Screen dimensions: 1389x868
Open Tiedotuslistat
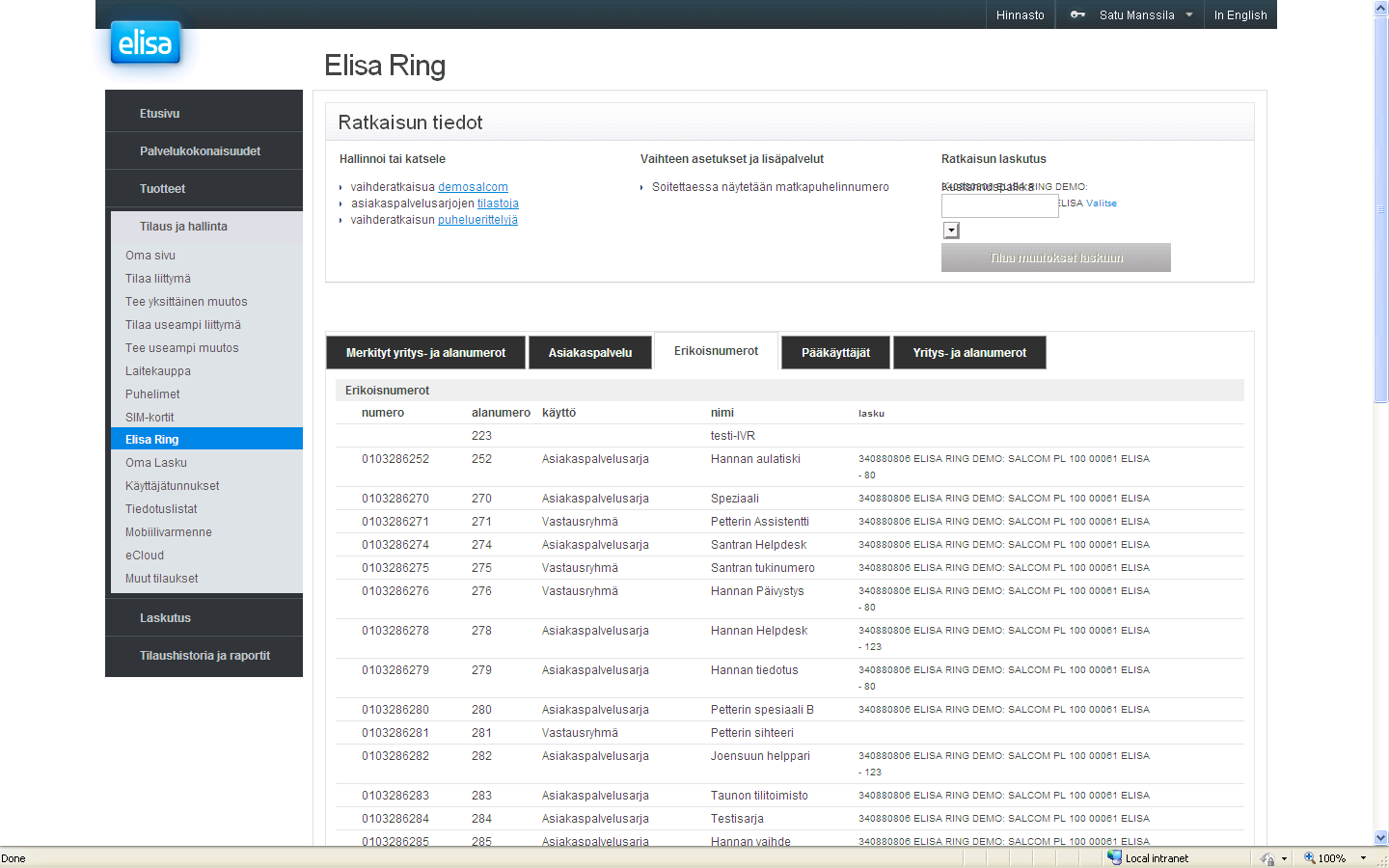click(161, 508)
